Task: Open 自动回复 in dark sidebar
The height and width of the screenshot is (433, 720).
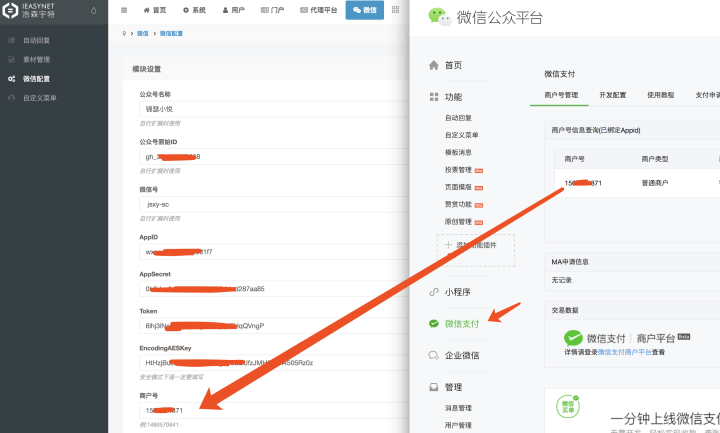Action: point(37,40)
